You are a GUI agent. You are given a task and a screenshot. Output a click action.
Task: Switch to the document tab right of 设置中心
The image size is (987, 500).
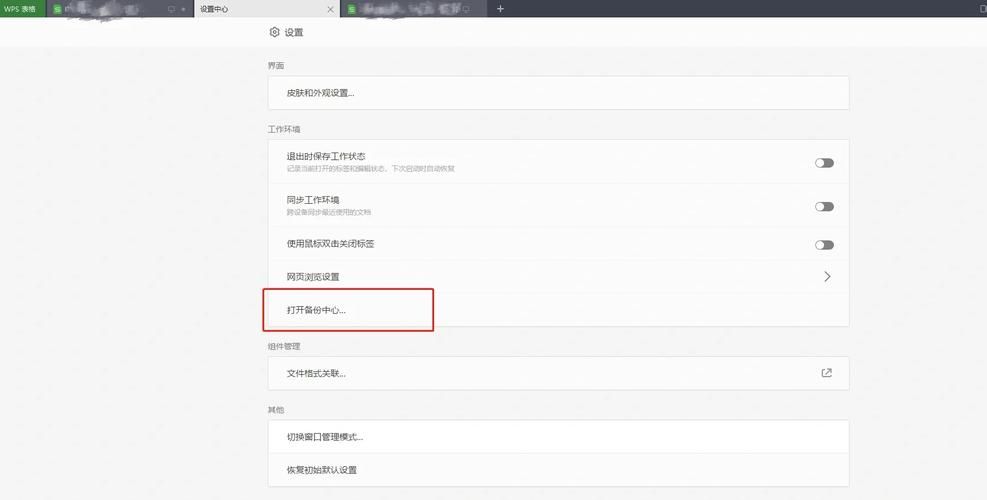[414, 9]
